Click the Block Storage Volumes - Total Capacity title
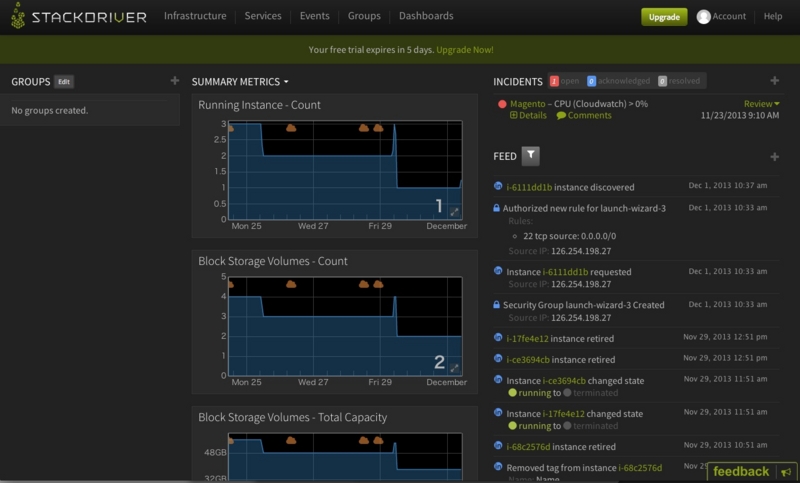The height and width of the screenshot is (483, 800). [292, 417]
